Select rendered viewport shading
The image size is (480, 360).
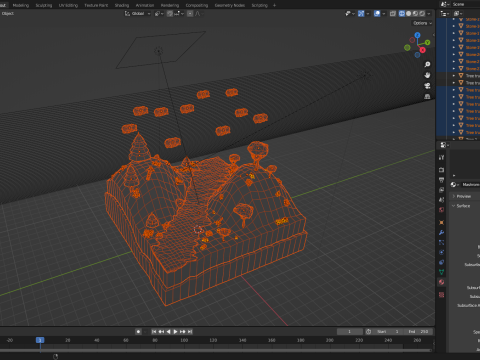tap(422, 14)
